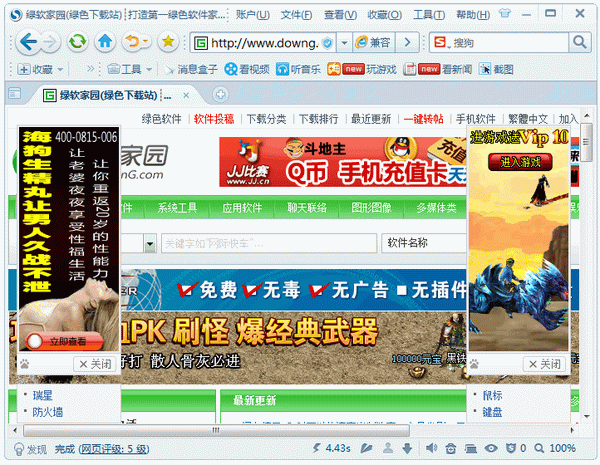Click the security shield in address bar
This screenshot has width=600, height=465.
pyautogui.click(x=328, y=43)
